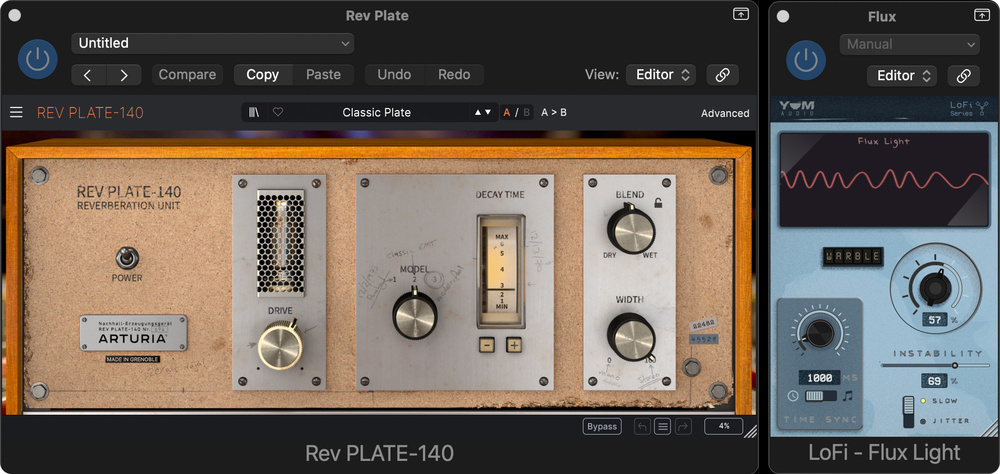Open the Untitled preset dropdown
This screenshot has height=474, width=1000.
click(213, 43)
